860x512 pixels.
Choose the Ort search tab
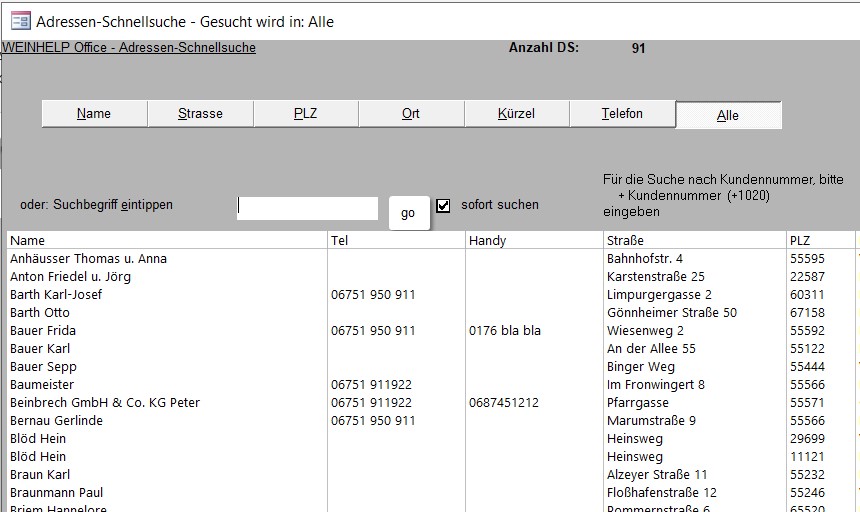(411, 114)
